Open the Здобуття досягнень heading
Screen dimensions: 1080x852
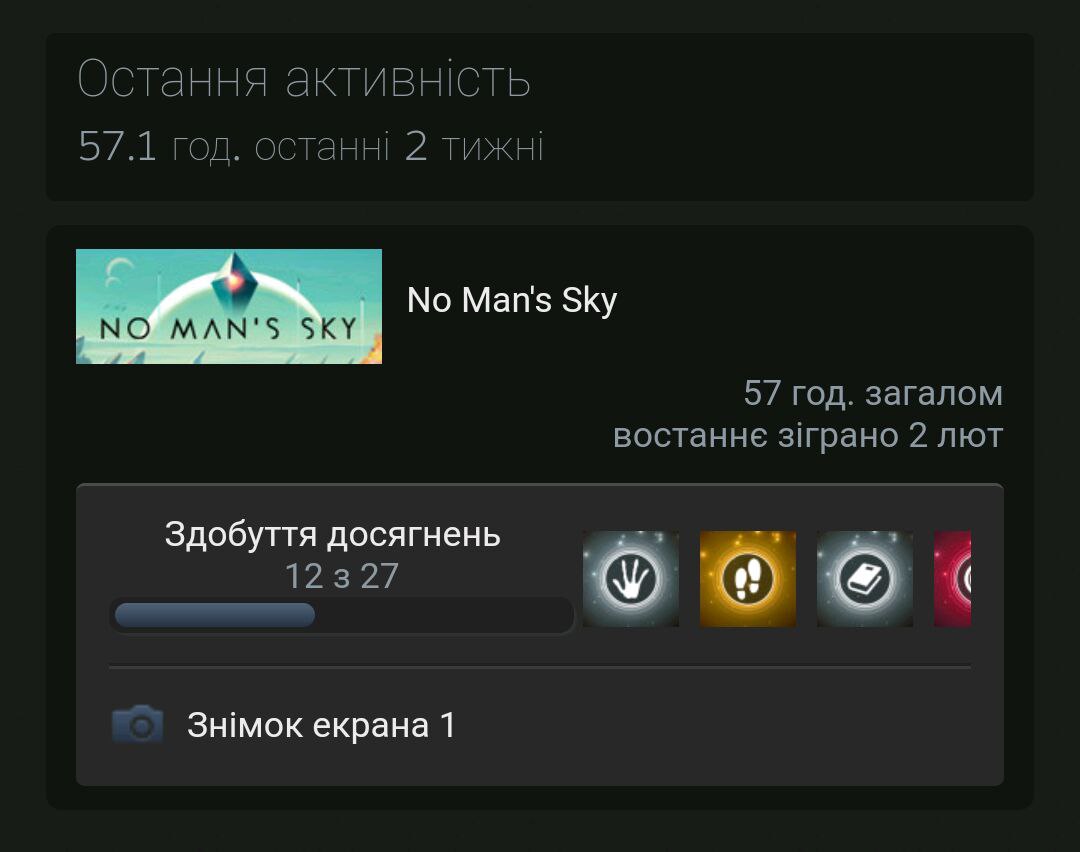tap(333, 534)
